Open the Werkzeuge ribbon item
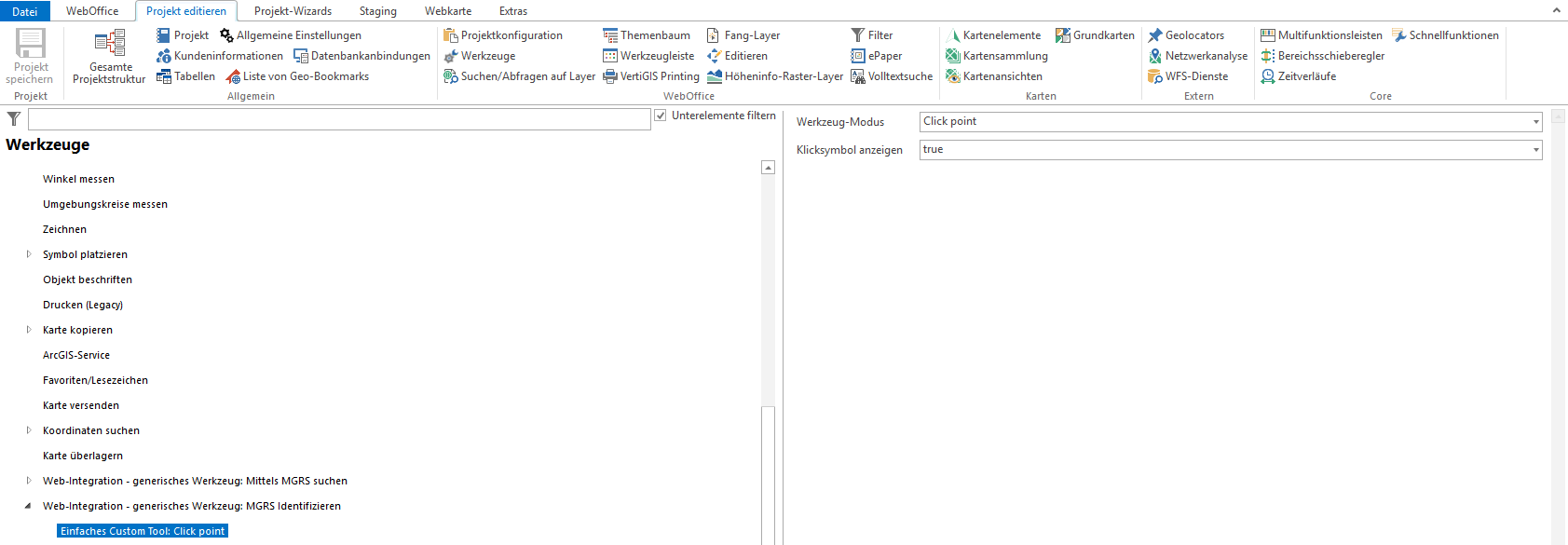Screen dimensions: 1568x545 click(480, 56)
